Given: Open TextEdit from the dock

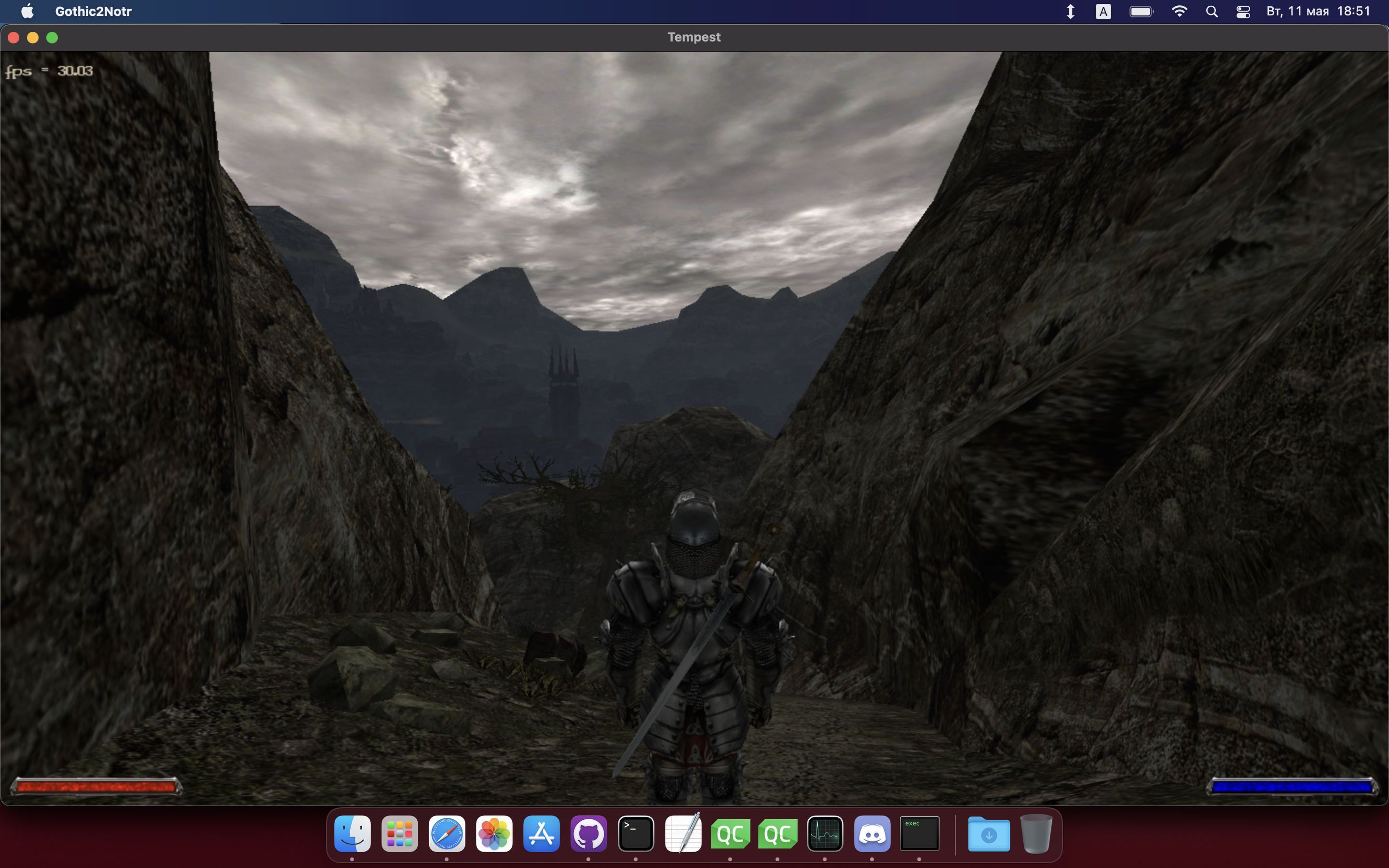Looking at the screenshot, I should coord(683,834).
